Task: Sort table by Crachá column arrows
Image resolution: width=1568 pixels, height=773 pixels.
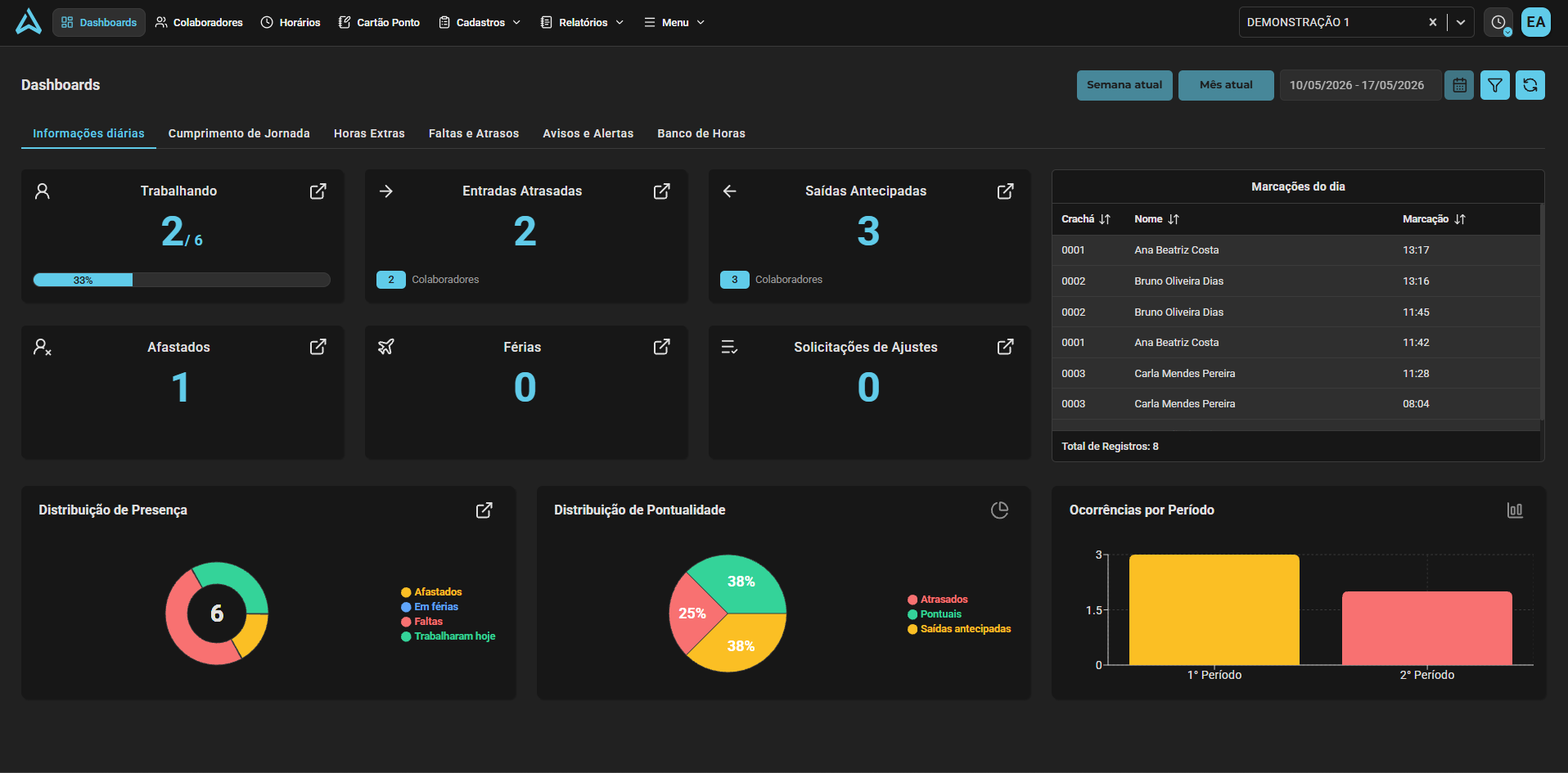Action: 1105,219
